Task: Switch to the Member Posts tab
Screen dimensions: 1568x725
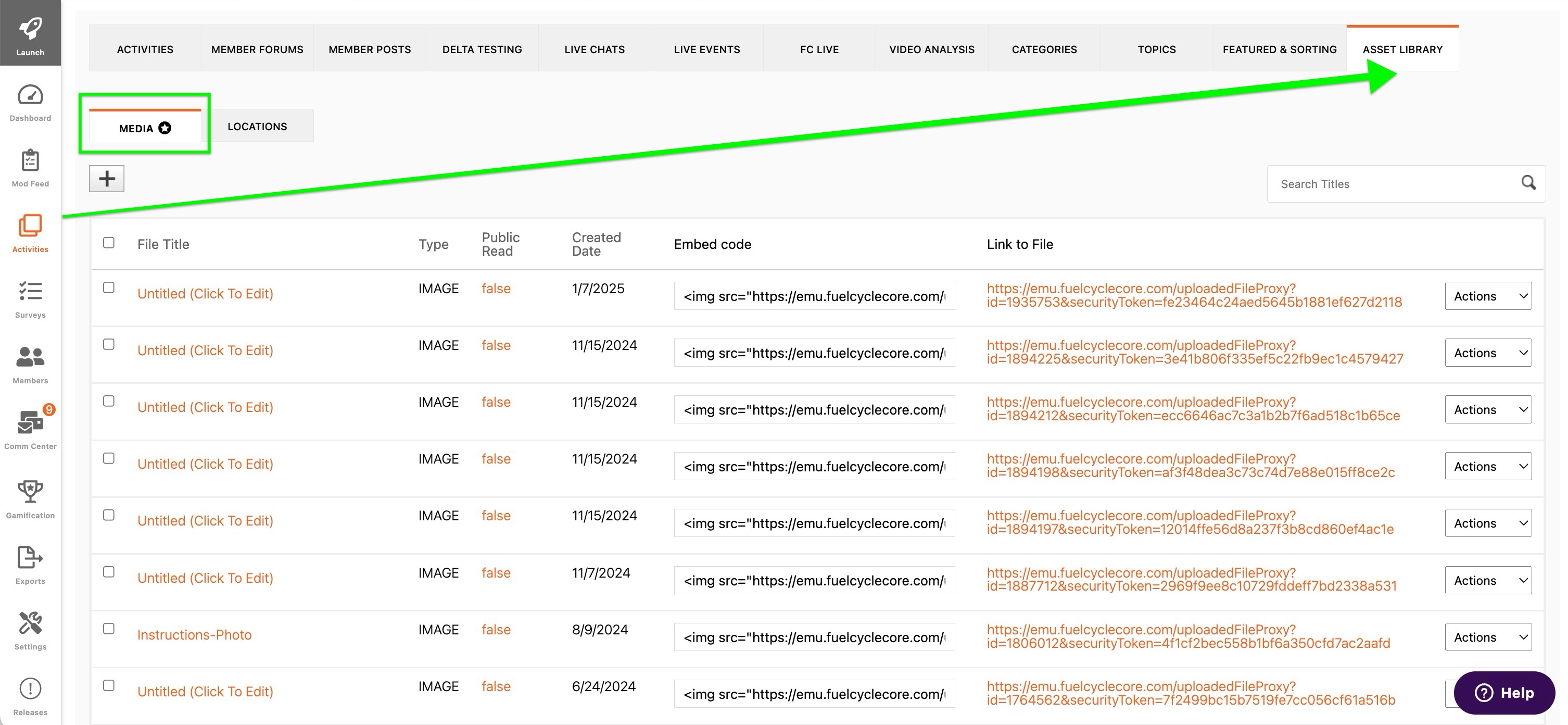Action: pos(370,49)
